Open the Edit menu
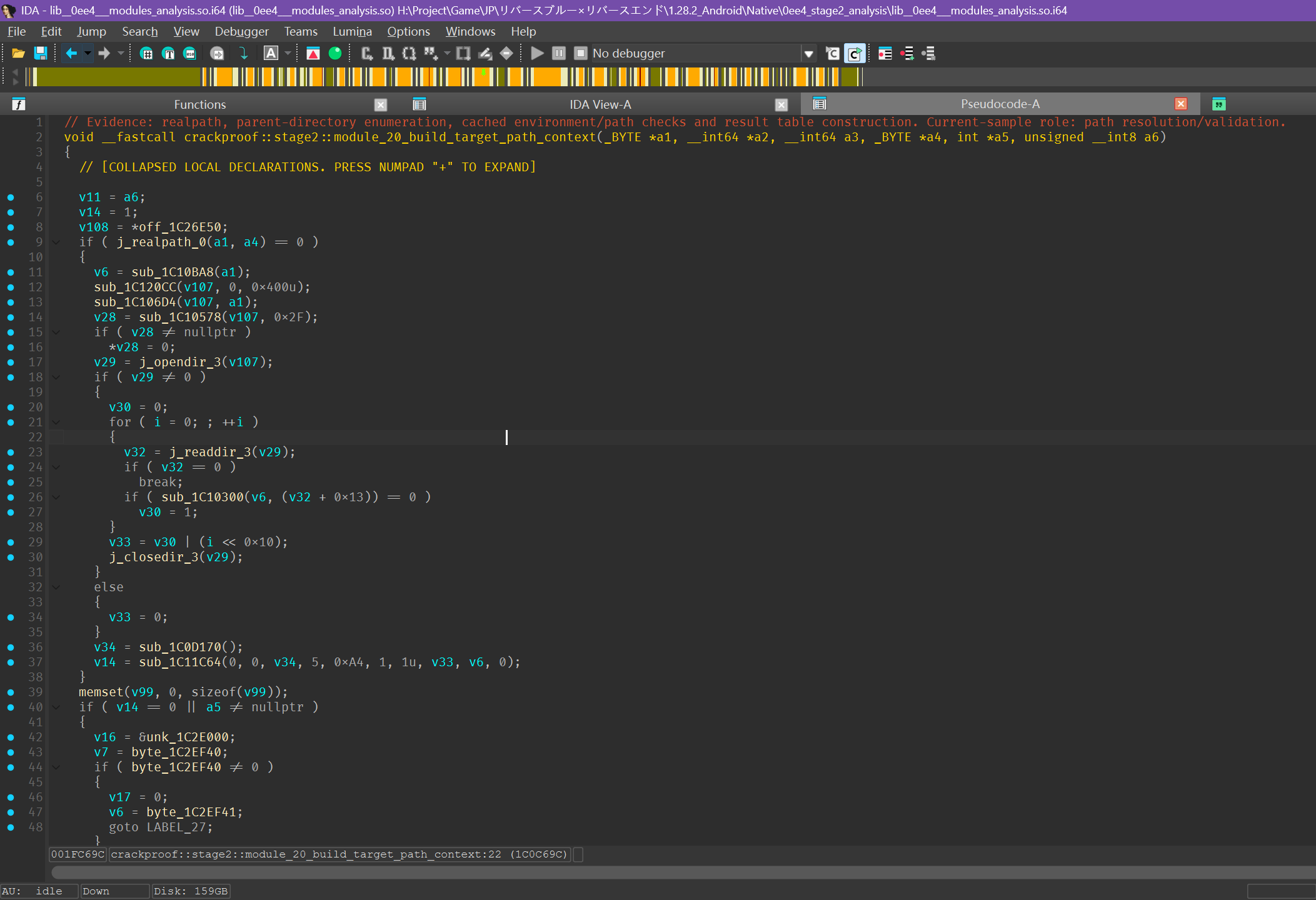 click(x=51, y=31)
